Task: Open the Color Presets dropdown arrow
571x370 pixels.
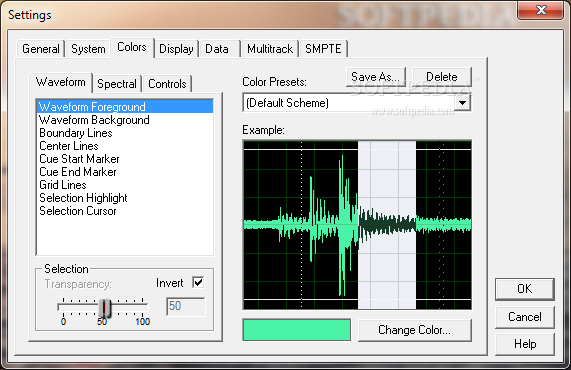Action: pos(462,103)
